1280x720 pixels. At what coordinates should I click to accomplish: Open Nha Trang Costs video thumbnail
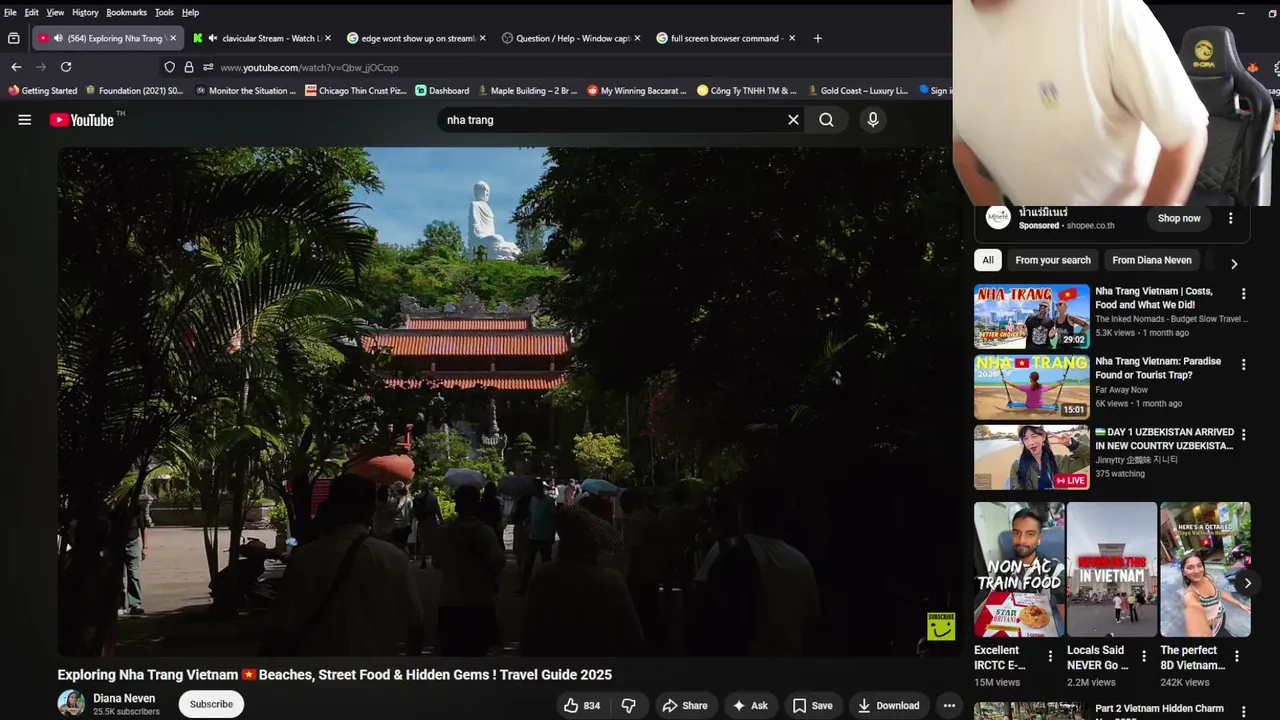tap(1032, 316)
